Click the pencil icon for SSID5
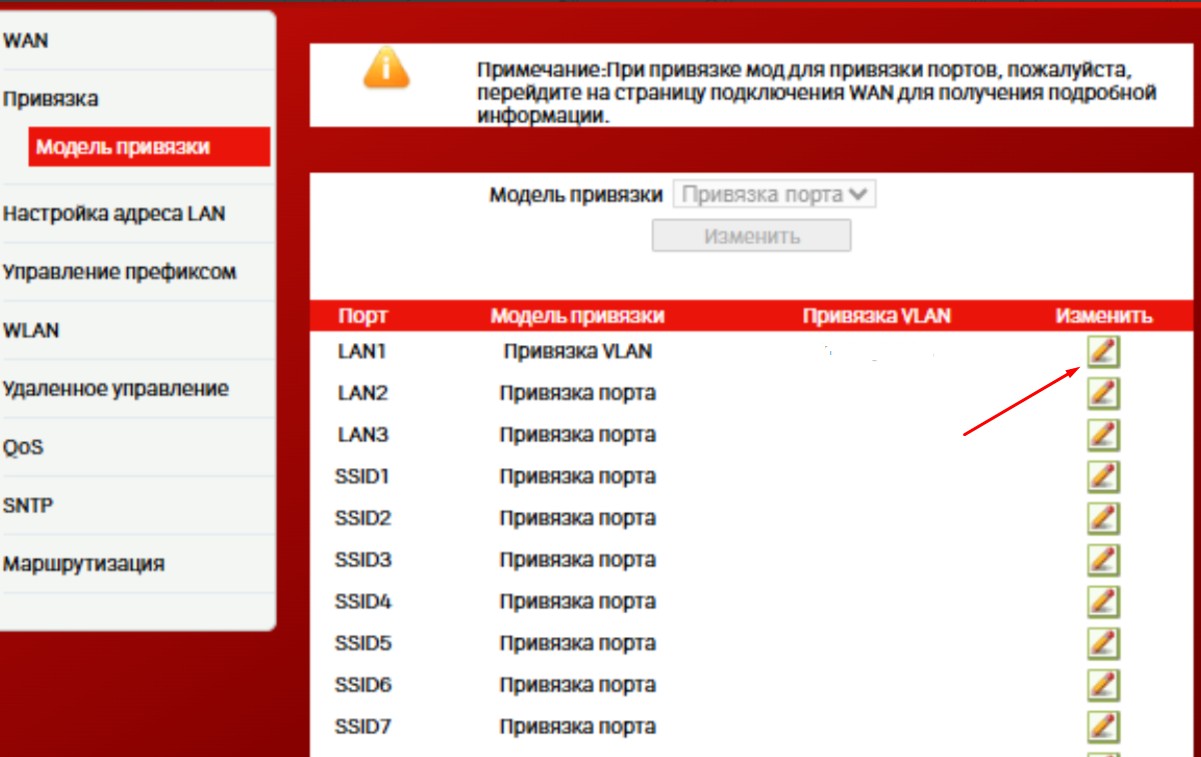The height and width of the screenshot is (757, 1201). click(x=1102, y=643)
